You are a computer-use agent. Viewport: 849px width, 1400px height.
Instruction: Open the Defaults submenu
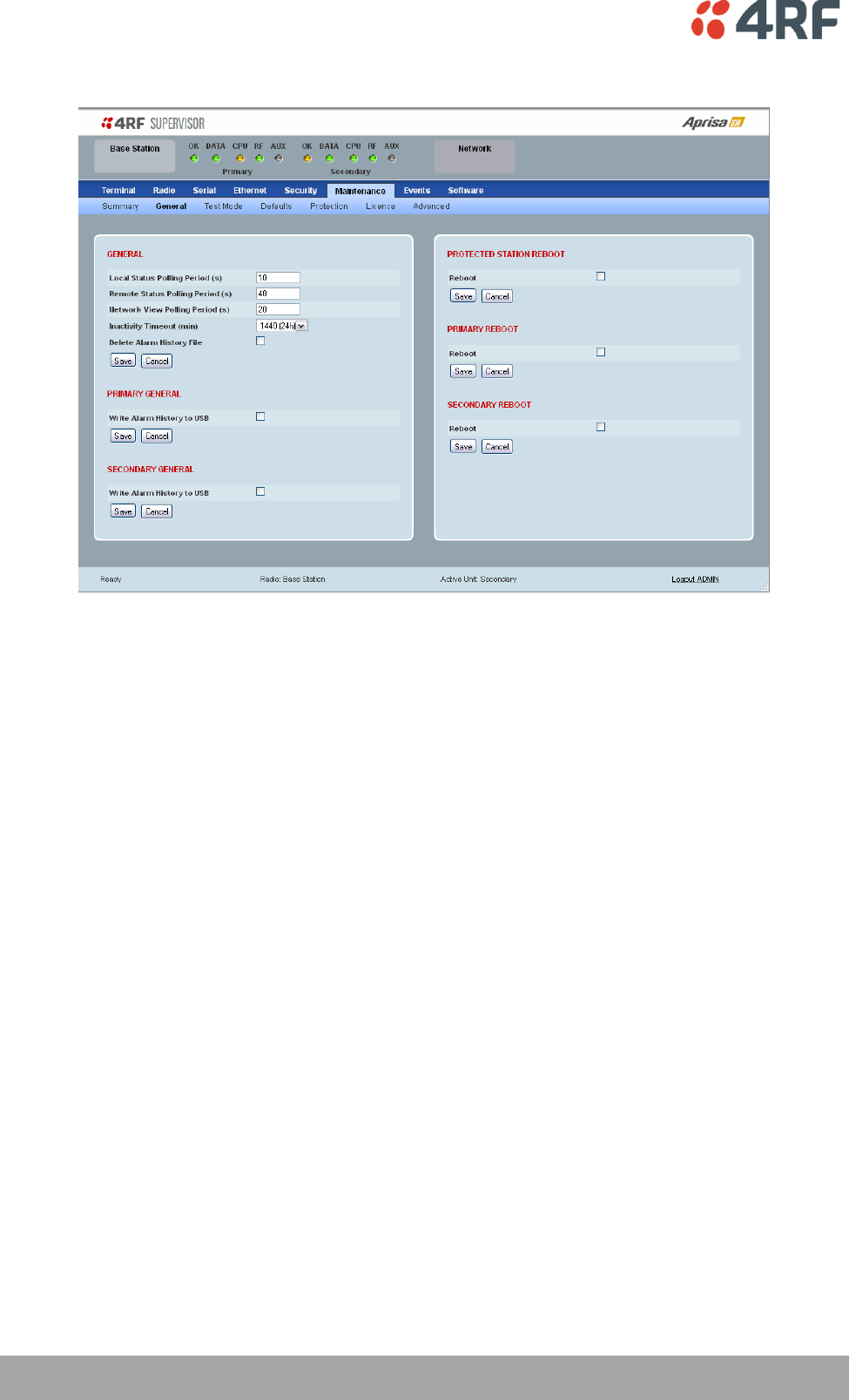point(276,206)
